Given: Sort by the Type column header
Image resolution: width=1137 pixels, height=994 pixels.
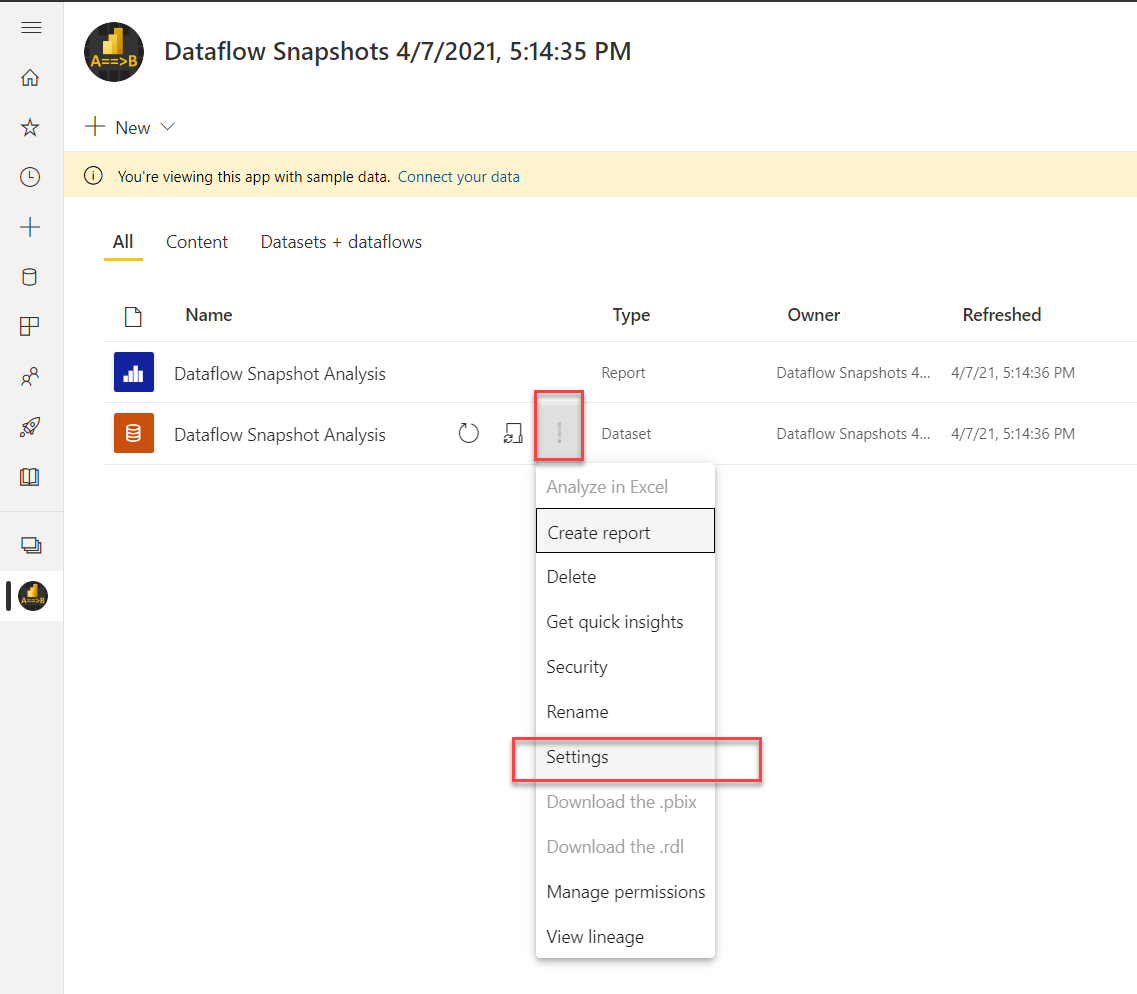Looking at the screenshot, I should coord(631,315).
